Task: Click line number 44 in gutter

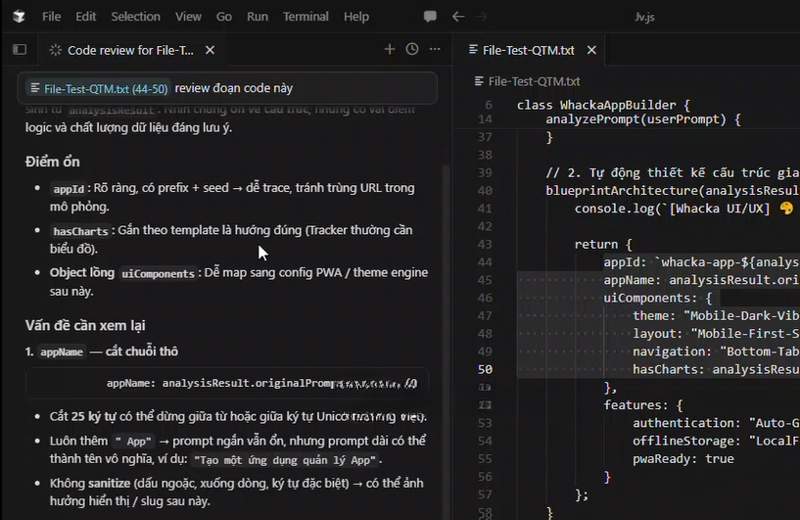Action: (485, 262)
